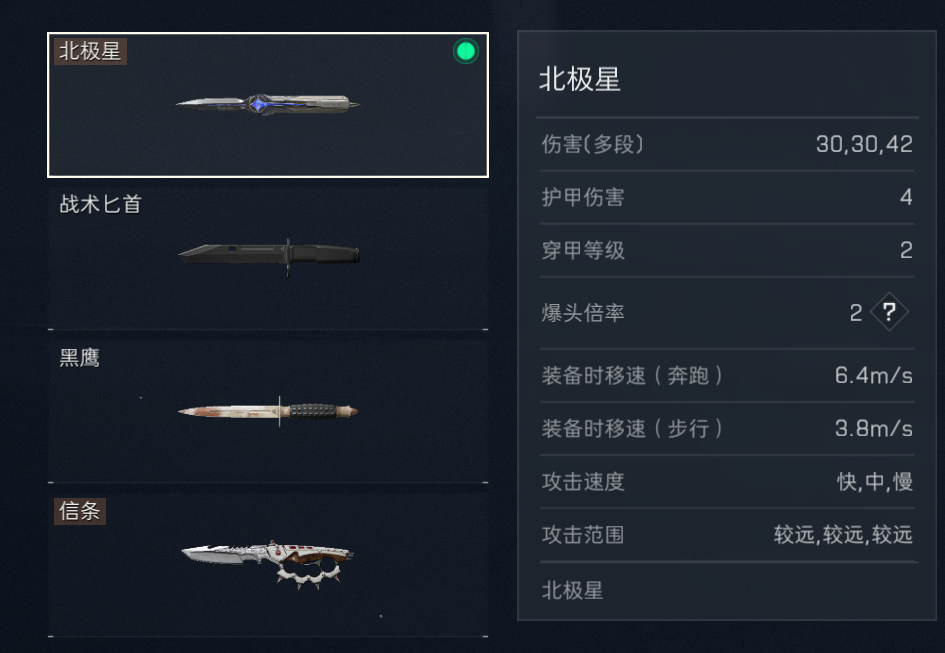
Task: Click the 护甲伤害 stat row
Action: (727, 197)
